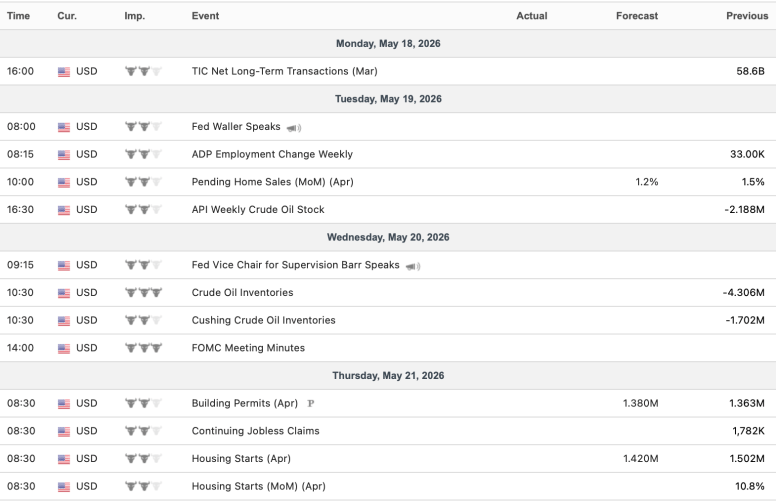776x504 pixels.
Task: Click the US flag beside ADP Employment Change
Action: [64, 155]
